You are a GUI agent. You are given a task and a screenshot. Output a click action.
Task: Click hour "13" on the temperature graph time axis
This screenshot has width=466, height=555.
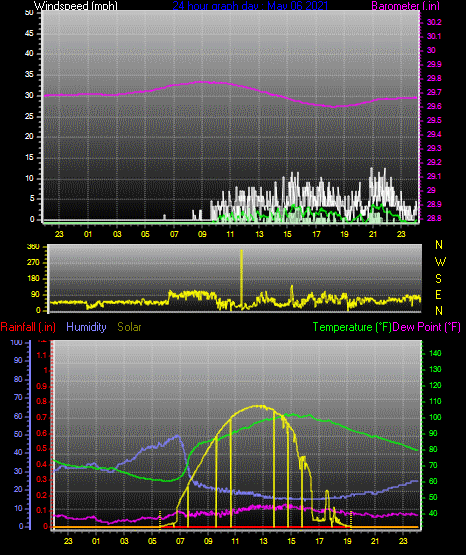pos(263,541)
